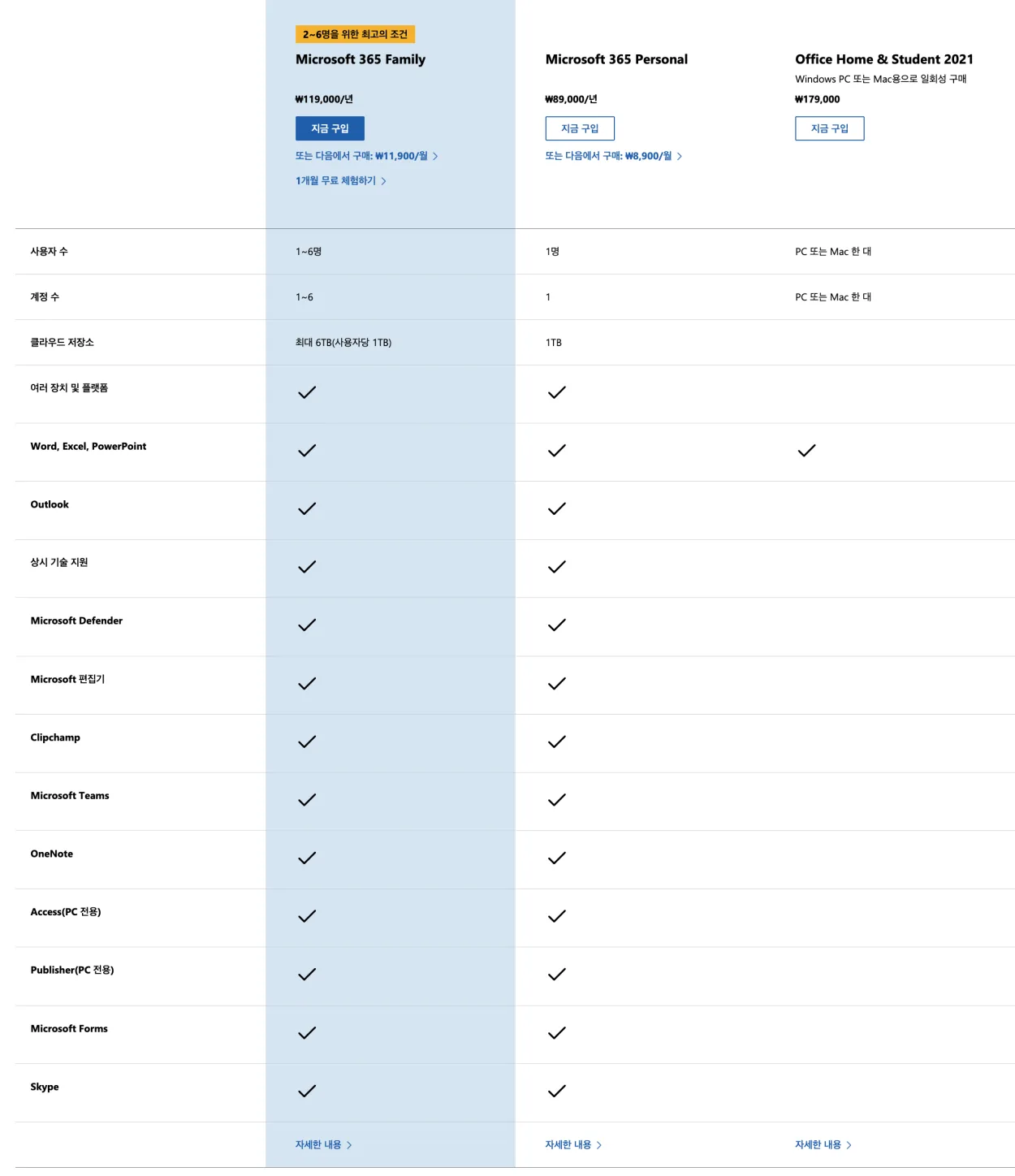Click Personal checkmark in 여러 장치 및 플랫폼 row

[x=557, y=393]
